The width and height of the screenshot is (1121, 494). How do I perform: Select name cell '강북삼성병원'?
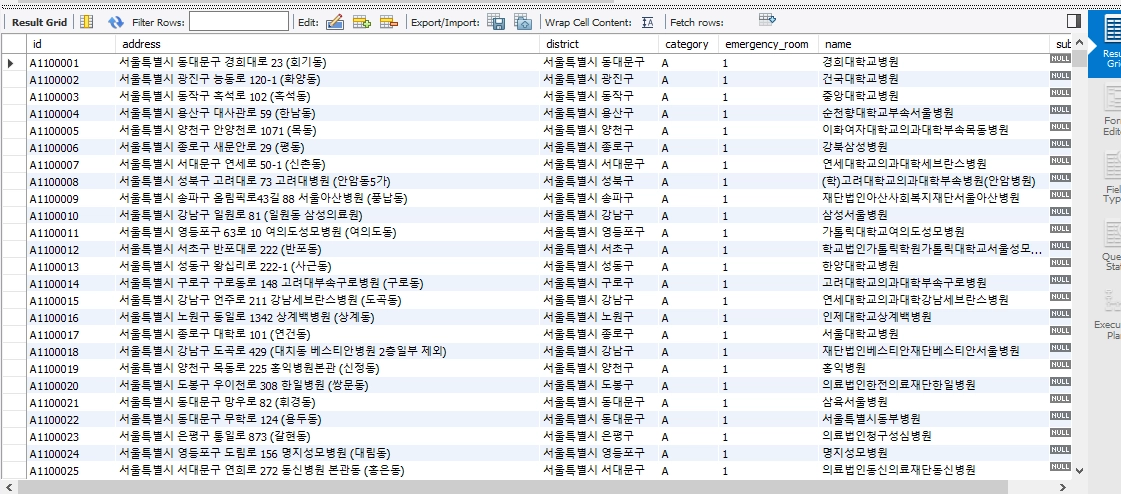[934, 147]
